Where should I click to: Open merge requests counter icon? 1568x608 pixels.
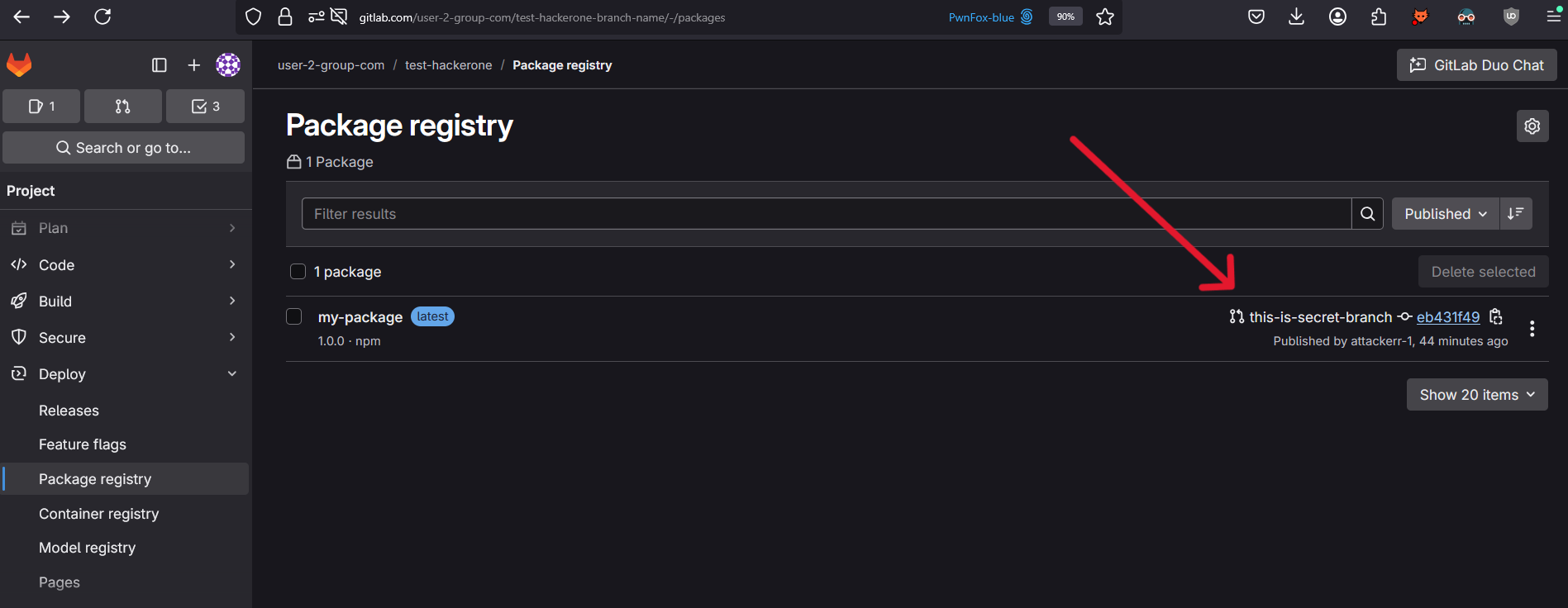(122, 106)
